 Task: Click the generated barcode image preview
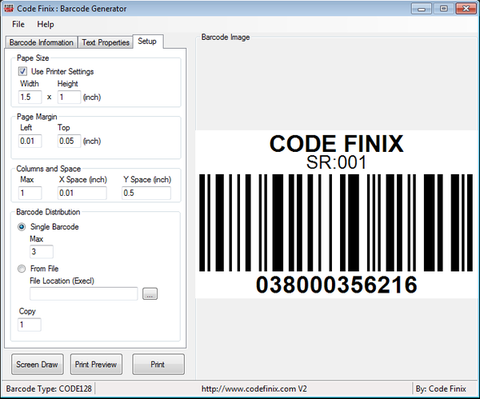click(336, 214)
